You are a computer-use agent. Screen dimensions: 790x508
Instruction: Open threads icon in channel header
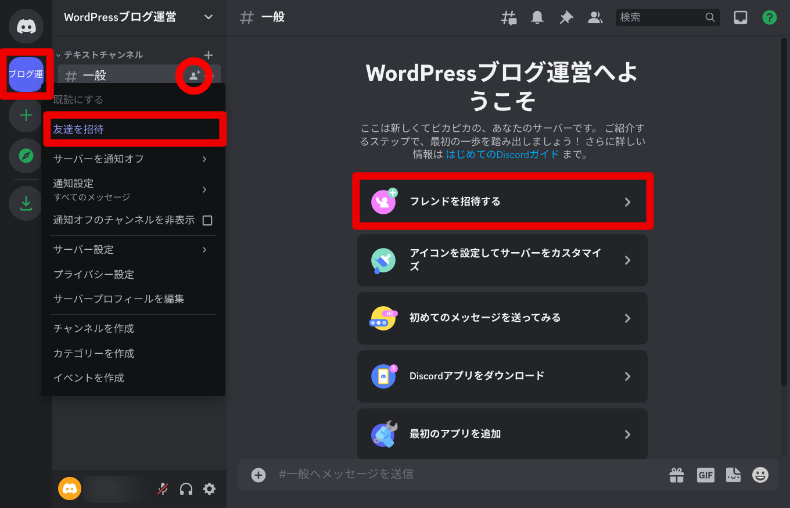509,18
